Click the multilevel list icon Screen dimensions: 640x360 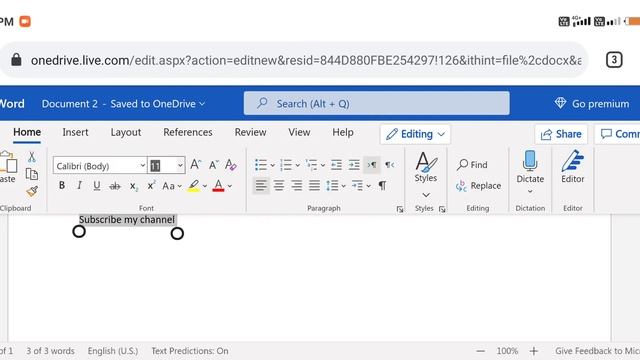pos(311,165)
